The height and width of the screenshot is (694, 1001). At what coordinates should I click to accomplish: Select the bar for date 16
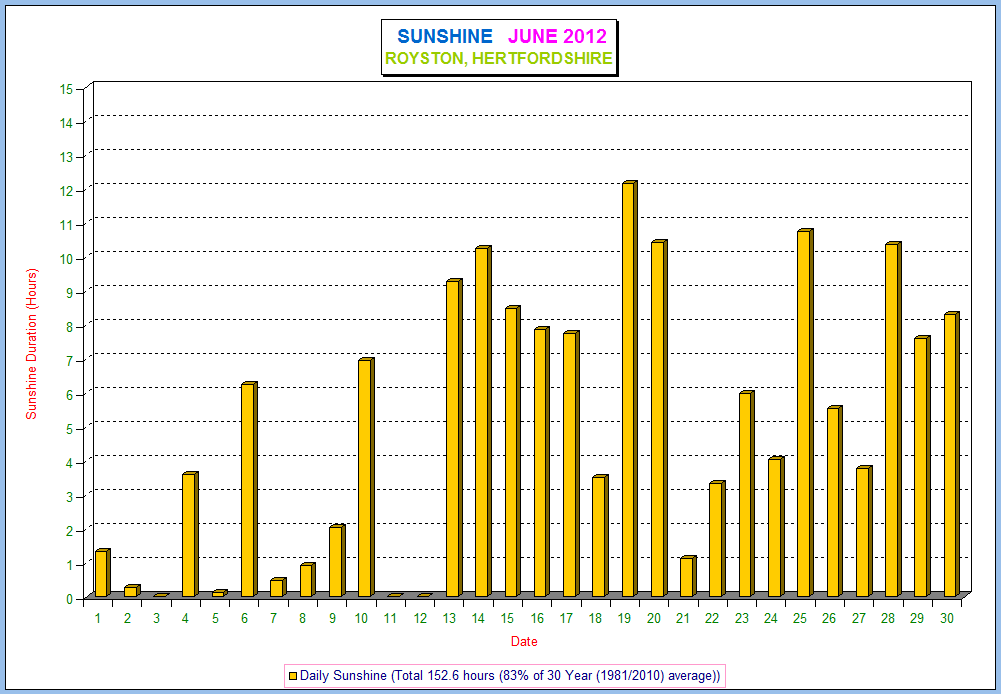(542, 462)
